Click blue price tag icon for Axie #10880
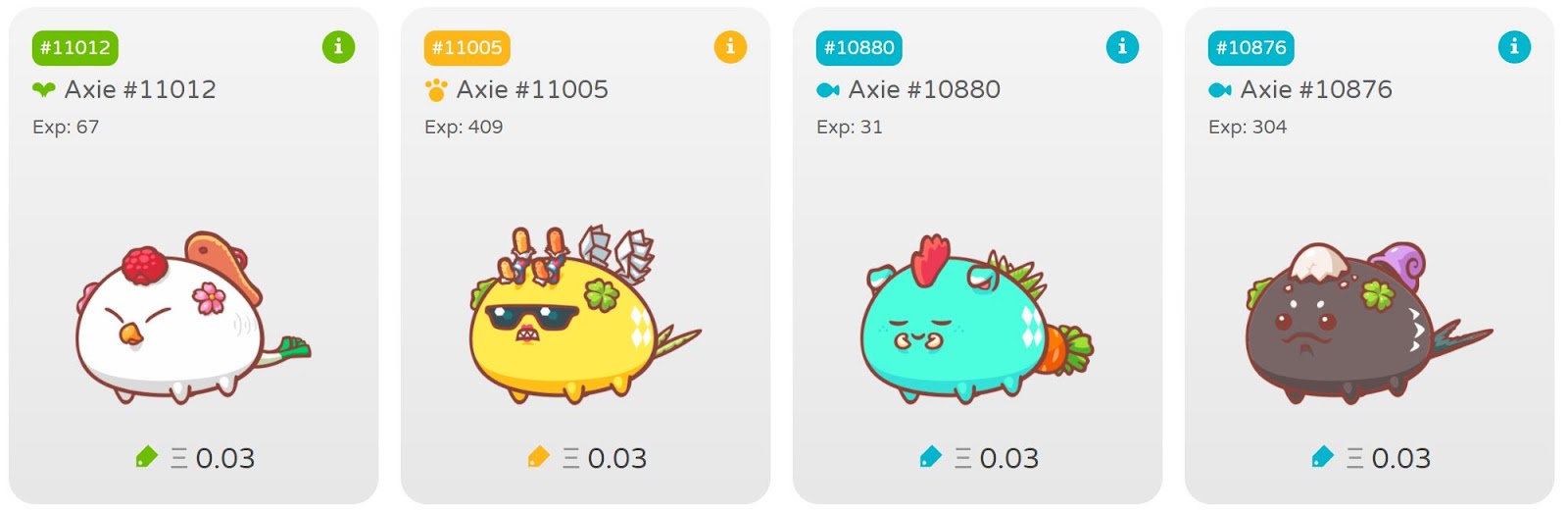The width and height of the screenshot is (1568, 513). 930,456
